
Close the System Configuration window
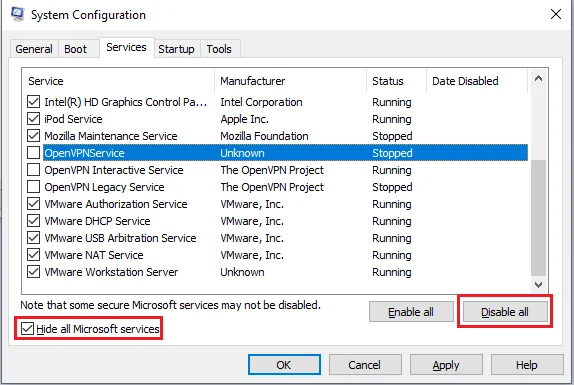coord(556,15)
